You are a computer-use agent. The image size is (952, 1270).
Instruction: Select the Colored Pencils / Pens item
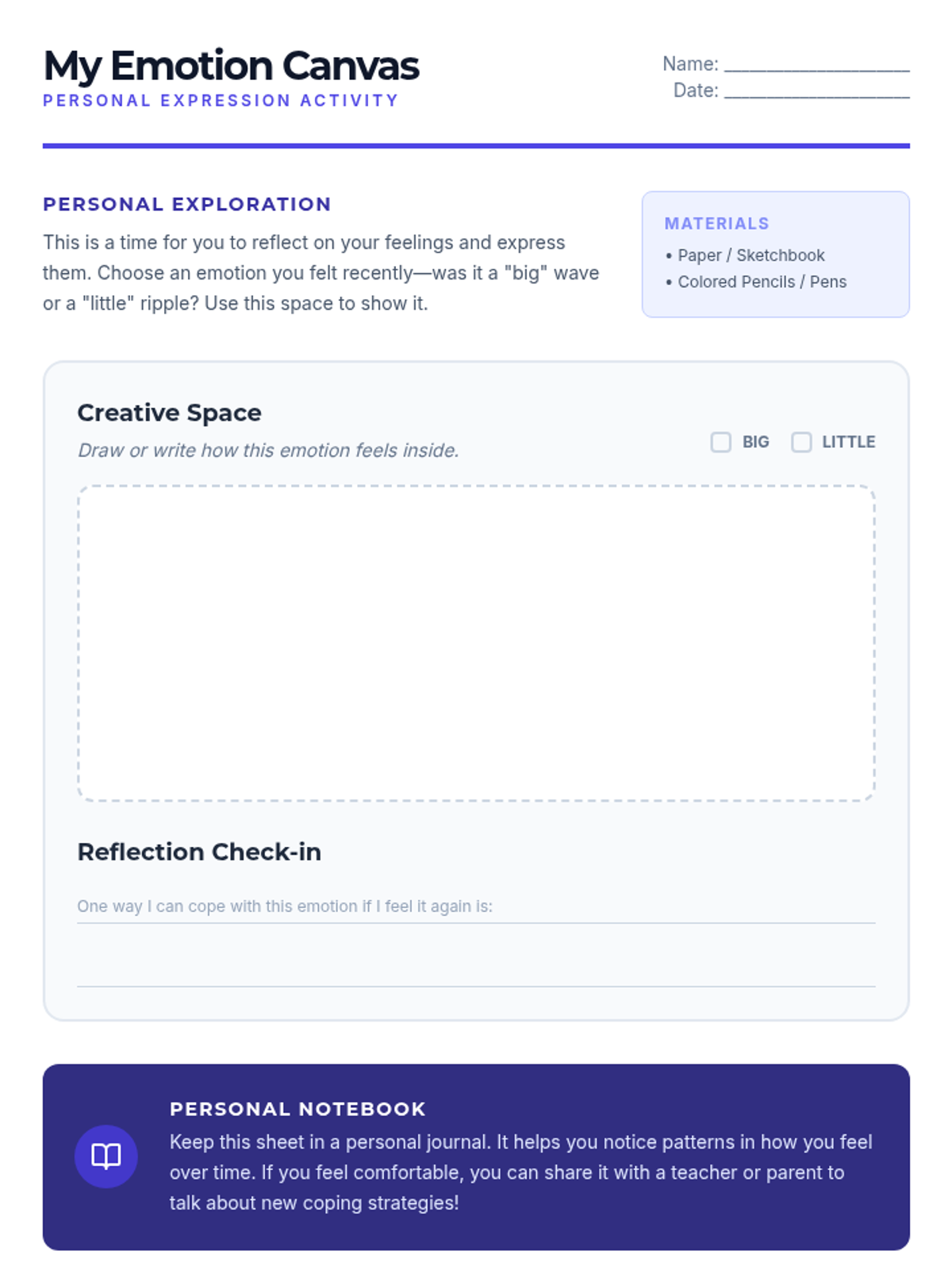click(756, 282)
